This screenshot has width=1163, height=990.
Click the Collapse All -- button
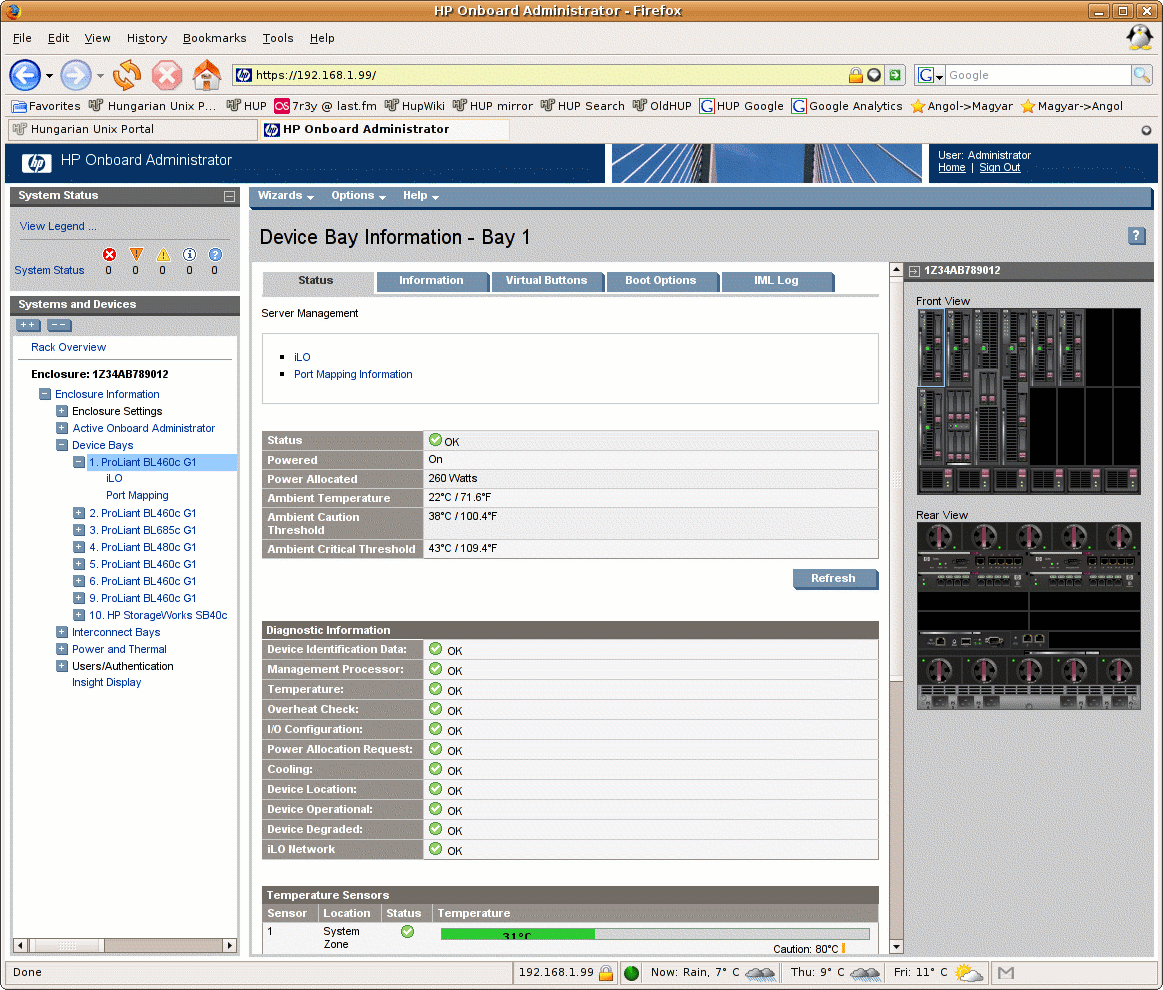click(x=59, y=325)
